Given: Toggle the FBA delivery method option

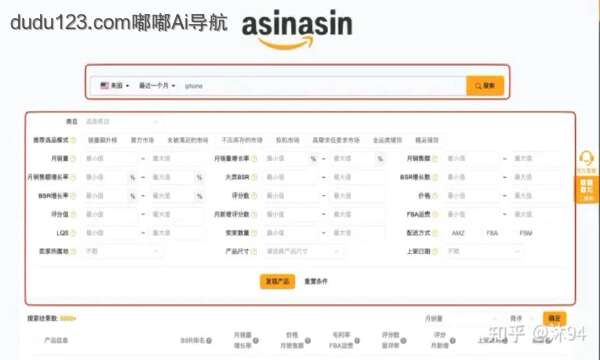Looking at the screenshot, I should tap(492, 233).
